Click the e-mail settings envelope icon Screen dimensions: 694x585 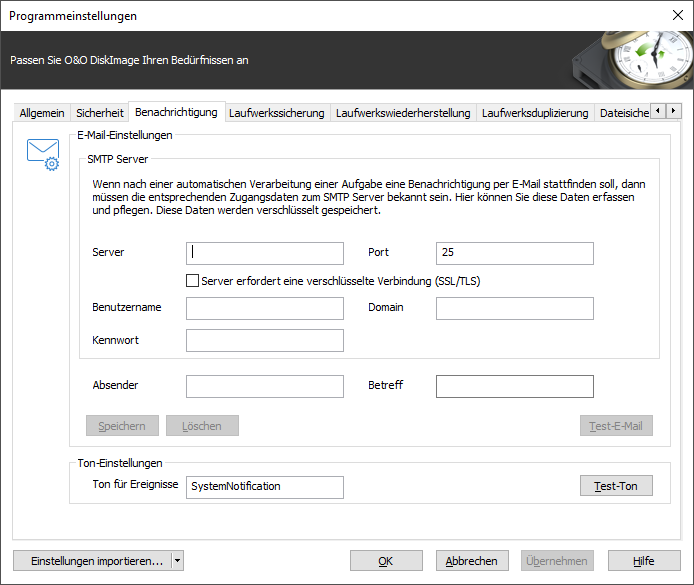pyautogui.click(x=43, y=154)
